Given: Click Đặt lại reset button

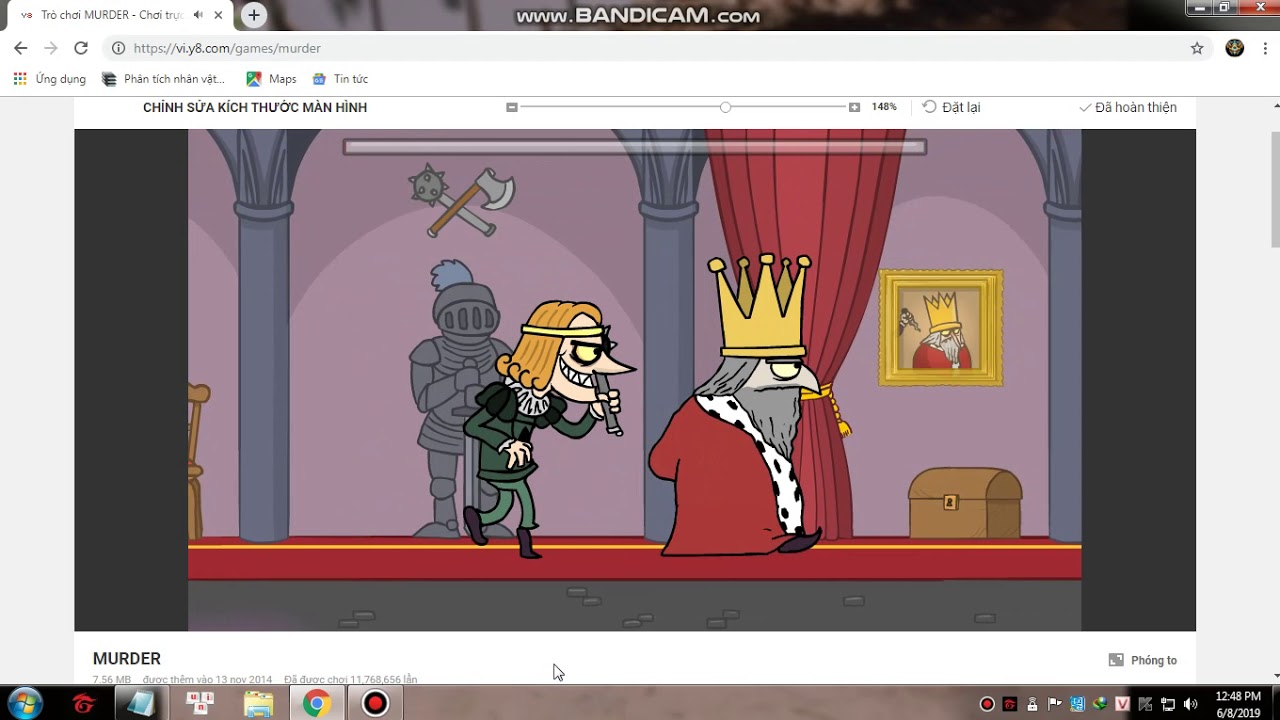Looking at the screenshot, I should pos(951,107).
